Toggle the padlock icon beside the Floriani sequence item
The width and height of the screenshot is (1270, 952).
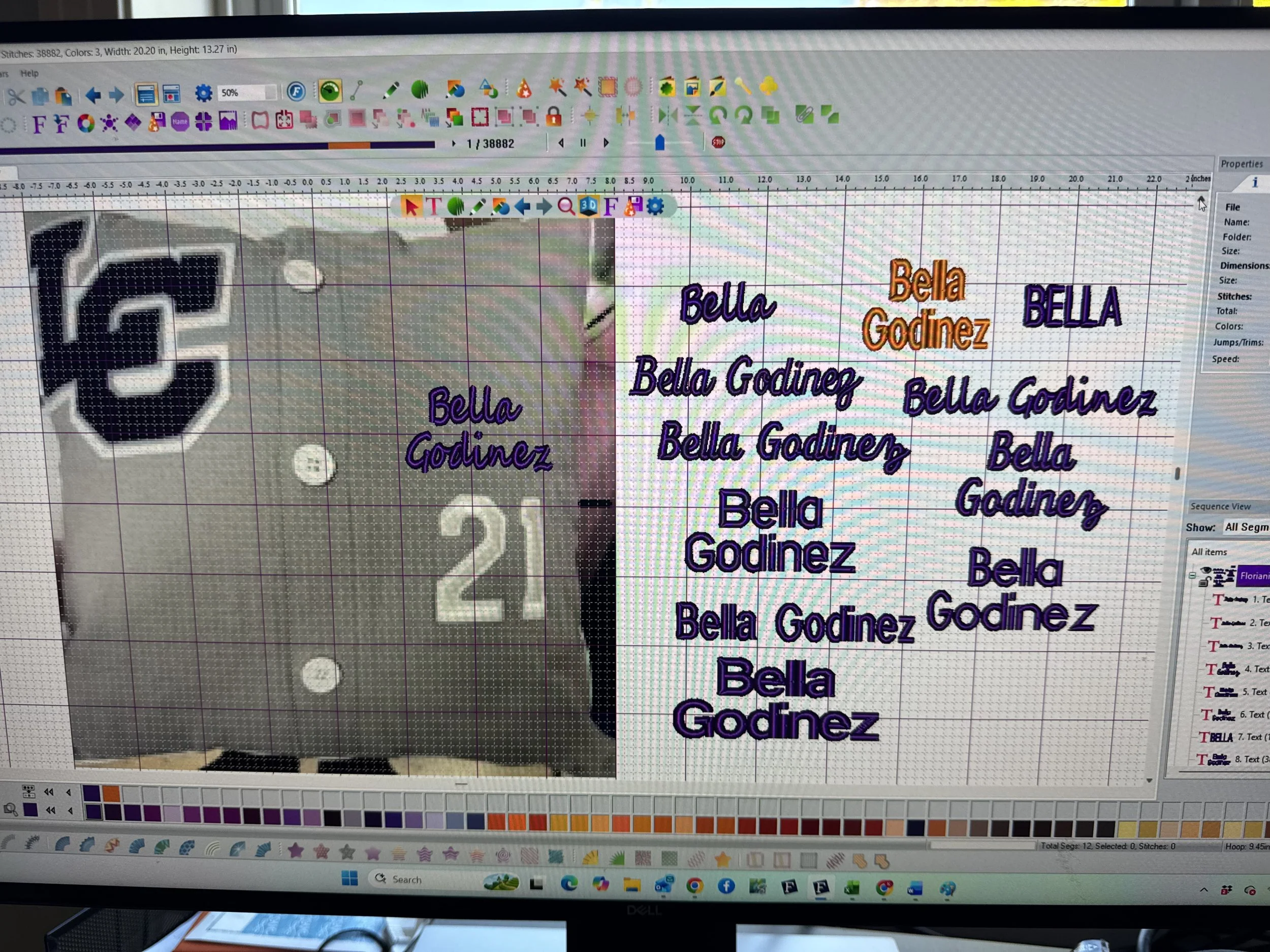[1204, 582]
